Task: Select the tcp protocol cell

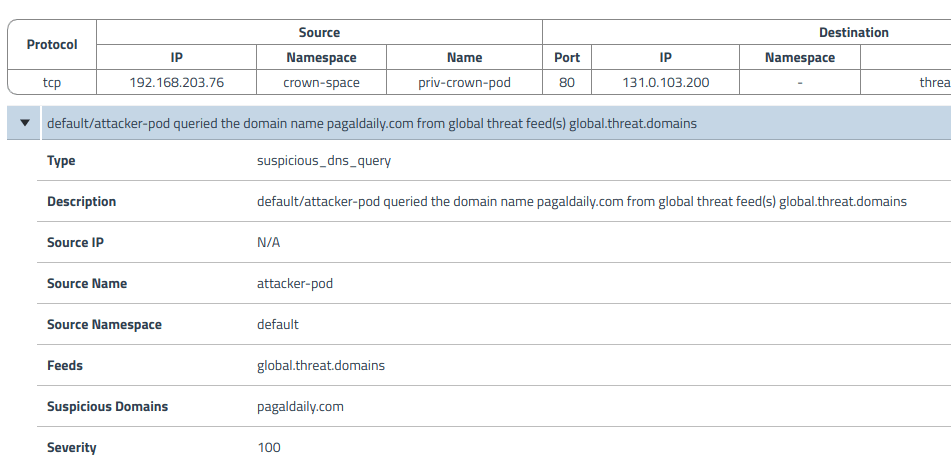Action: (52, 83)
